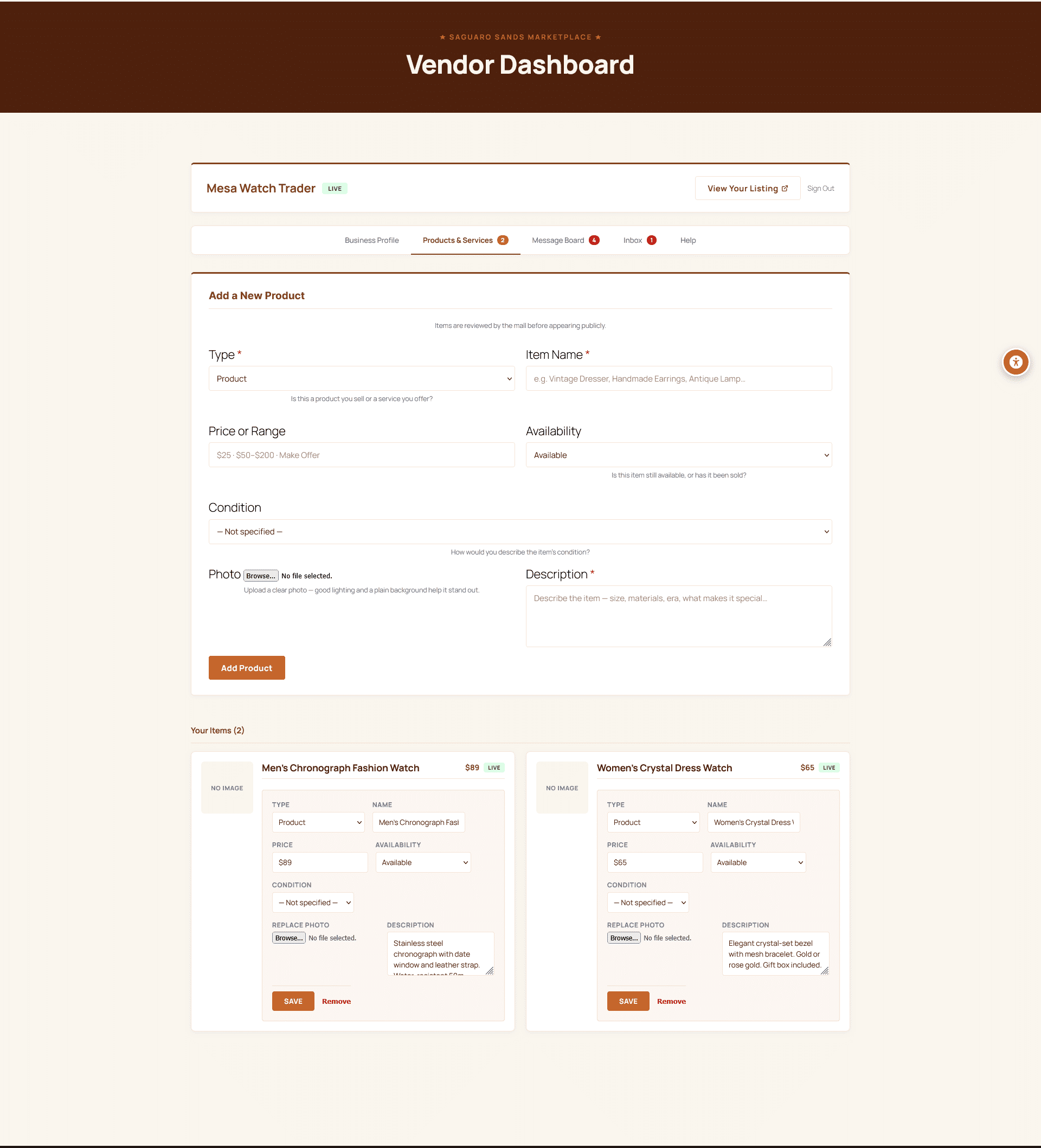This screenshot has height=1148, width=1041.
Task: Switch to the Business Profile tab
Action: (371, 240)
